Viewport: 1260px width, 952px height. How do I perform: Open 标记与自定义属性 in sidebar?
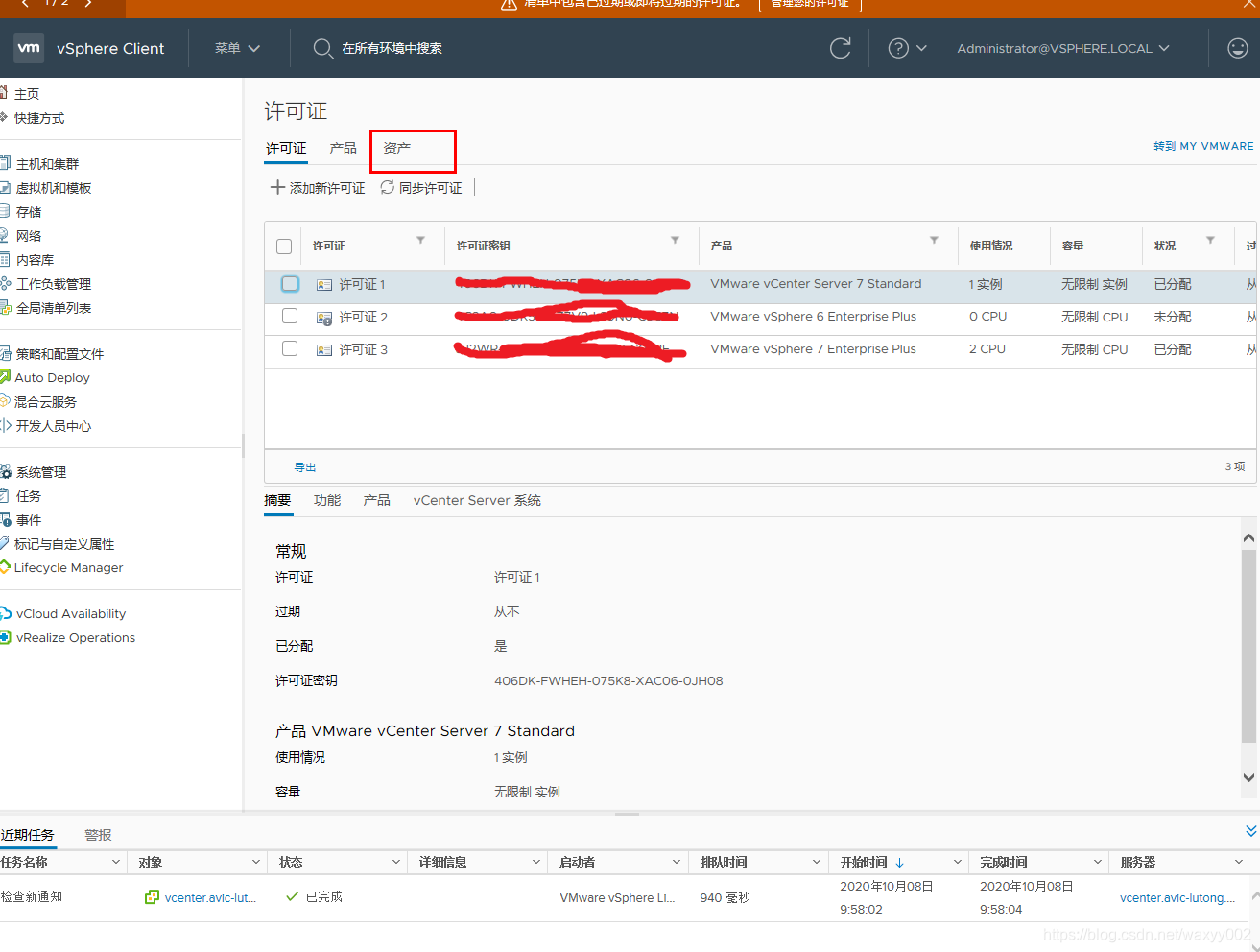[x=64, y=544]
